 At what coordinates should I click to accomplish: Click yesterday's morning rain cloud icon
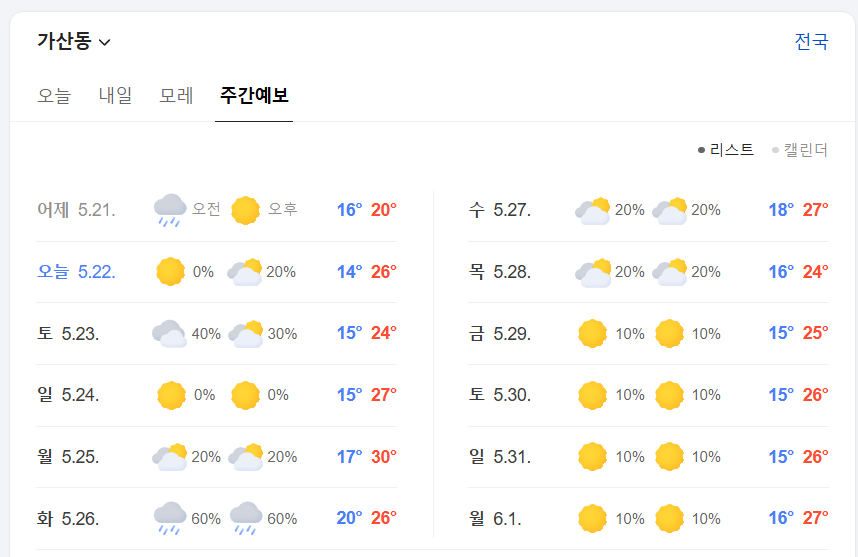pos(170,210)
